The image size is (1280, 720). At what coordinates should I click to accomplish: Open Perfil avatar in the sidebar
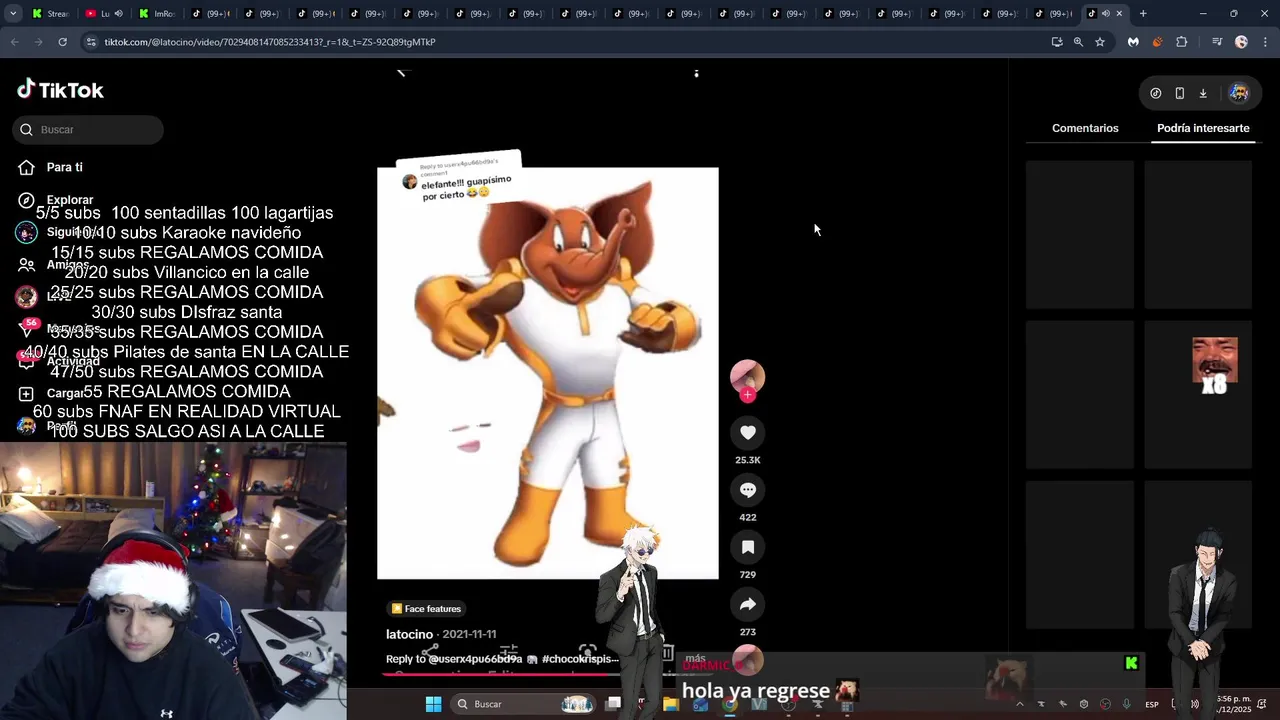tap(27, 426)
